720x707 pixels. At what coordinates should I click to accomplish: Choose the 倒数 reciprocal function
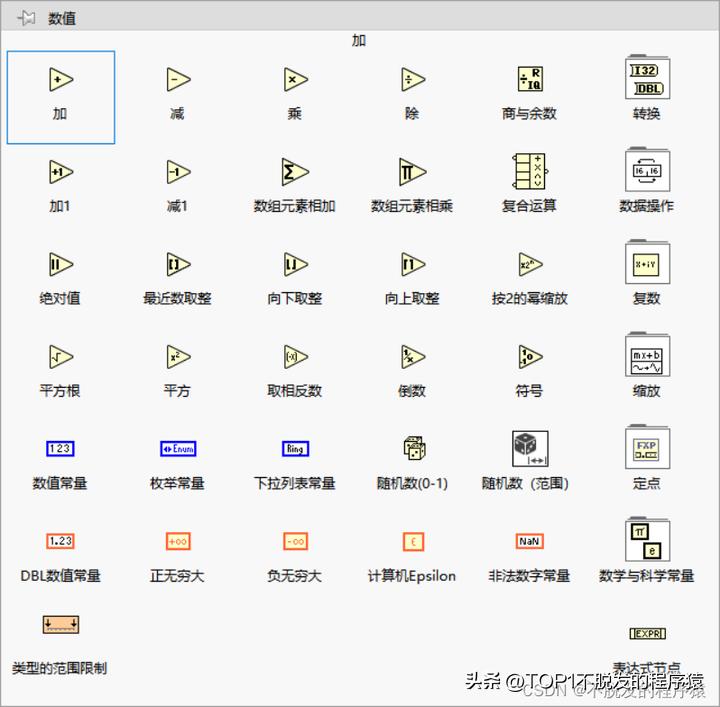tap(413, 357)
